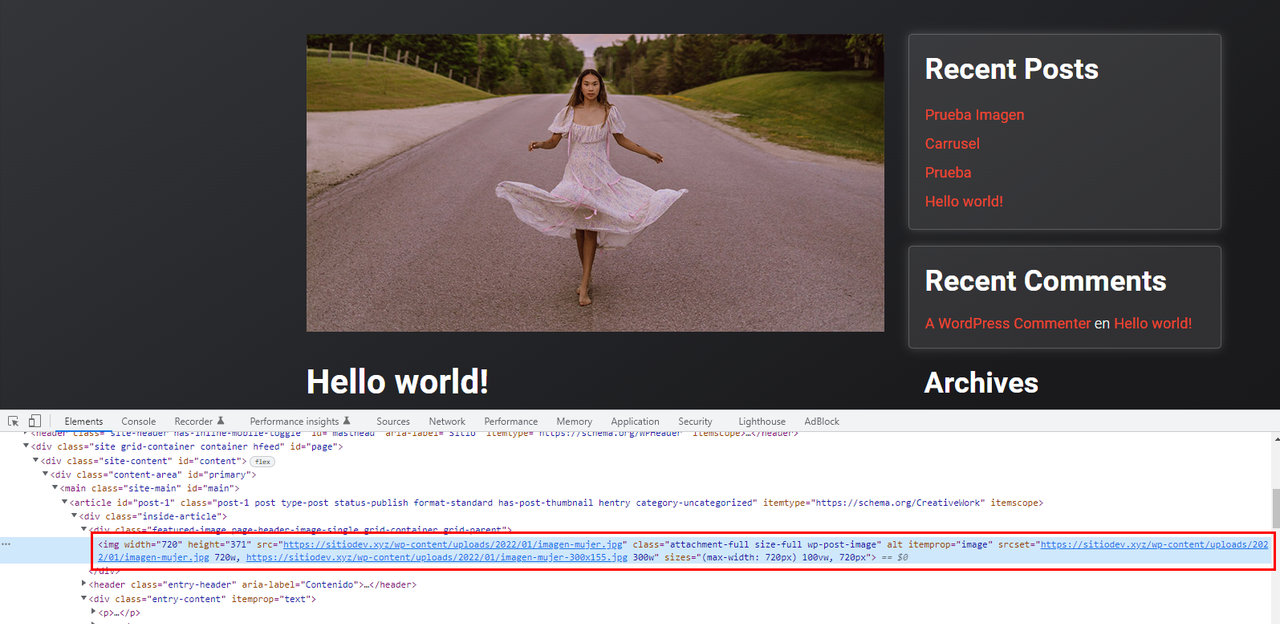The width and height of the screenshot is (1280, 624).
Task: Collapse the article post-1 node
Action: tap(65, 502)
